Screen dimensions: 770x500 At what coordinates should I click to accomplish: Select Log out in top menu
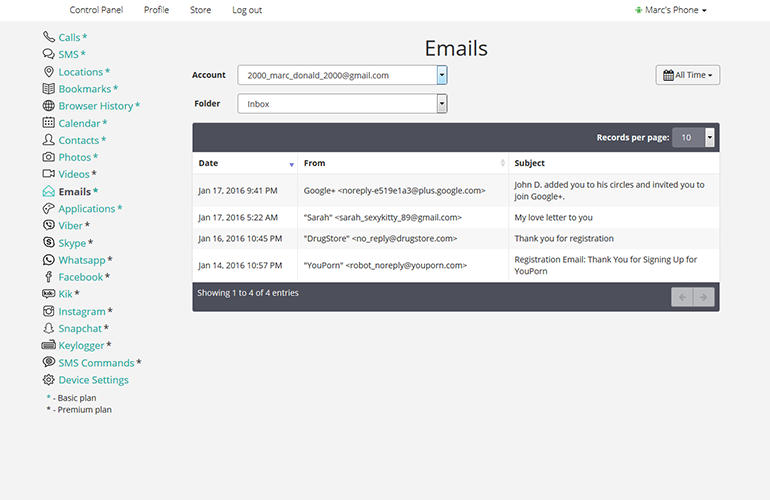point(247,10)
